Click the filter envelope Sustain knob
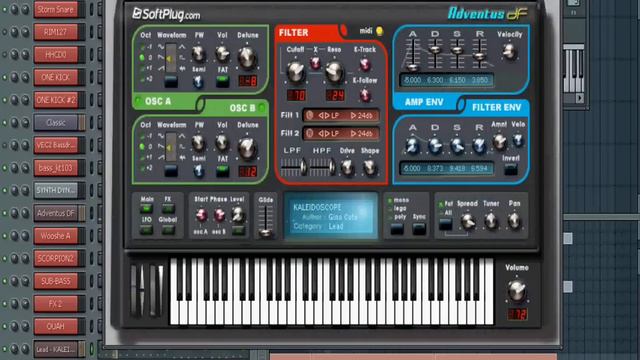The height and width of the screenshot is (360, 640). coord(457,145)
